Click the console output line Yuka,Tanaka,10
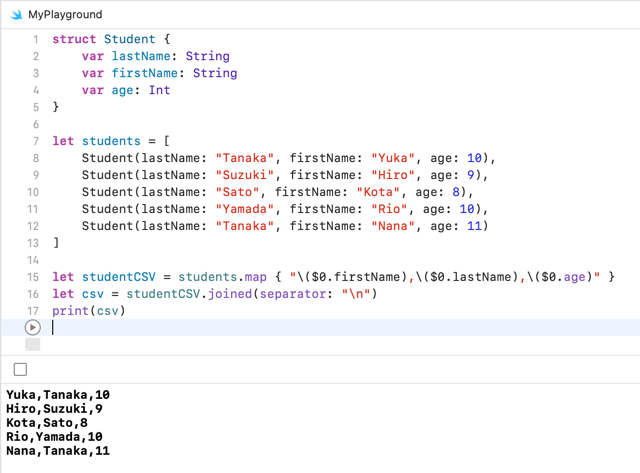 pyautogui.click(x=58, y=395)
